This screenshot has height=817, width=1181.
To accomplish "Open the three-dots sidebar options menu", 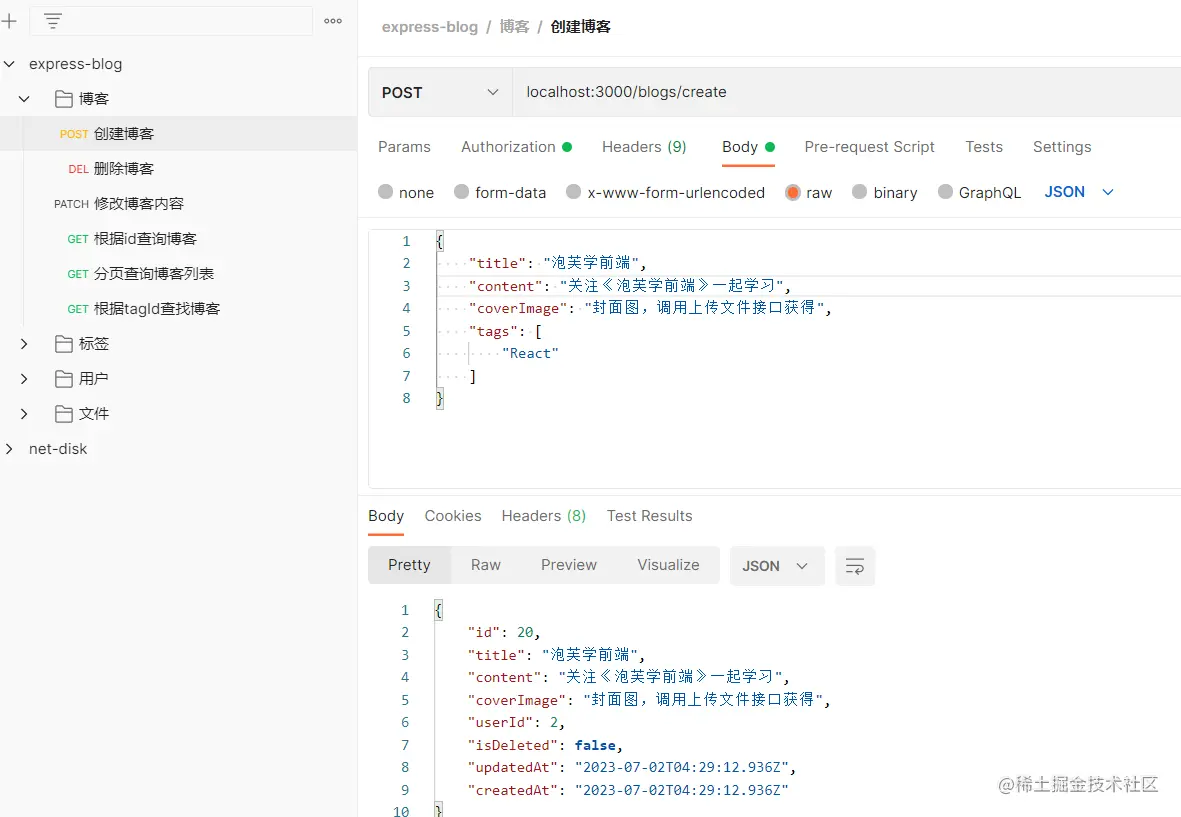I will point(333,21).
